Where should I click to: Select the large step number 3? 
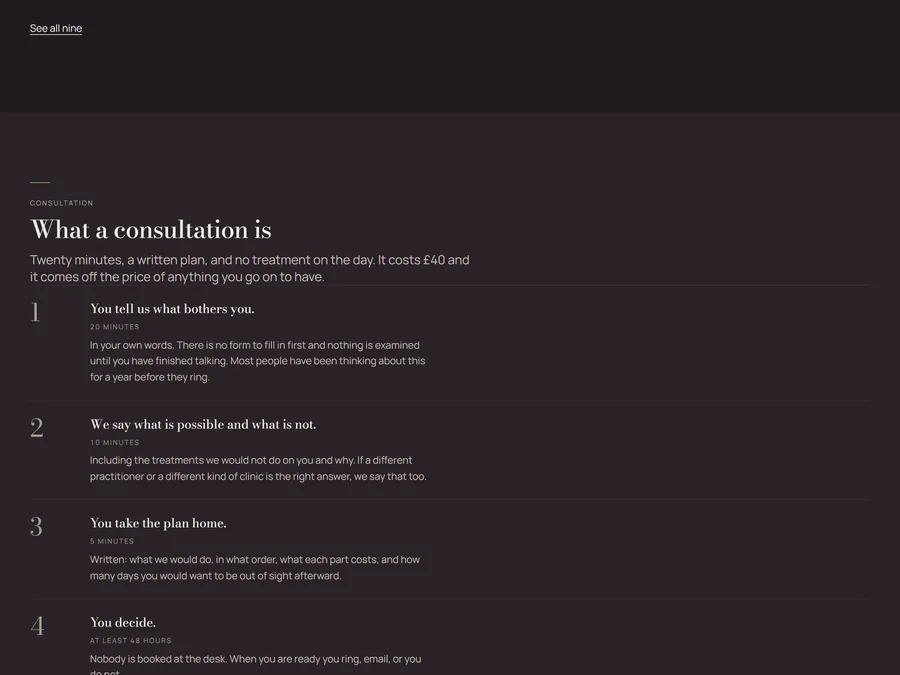pyautogui.click(x=36, y=526)
